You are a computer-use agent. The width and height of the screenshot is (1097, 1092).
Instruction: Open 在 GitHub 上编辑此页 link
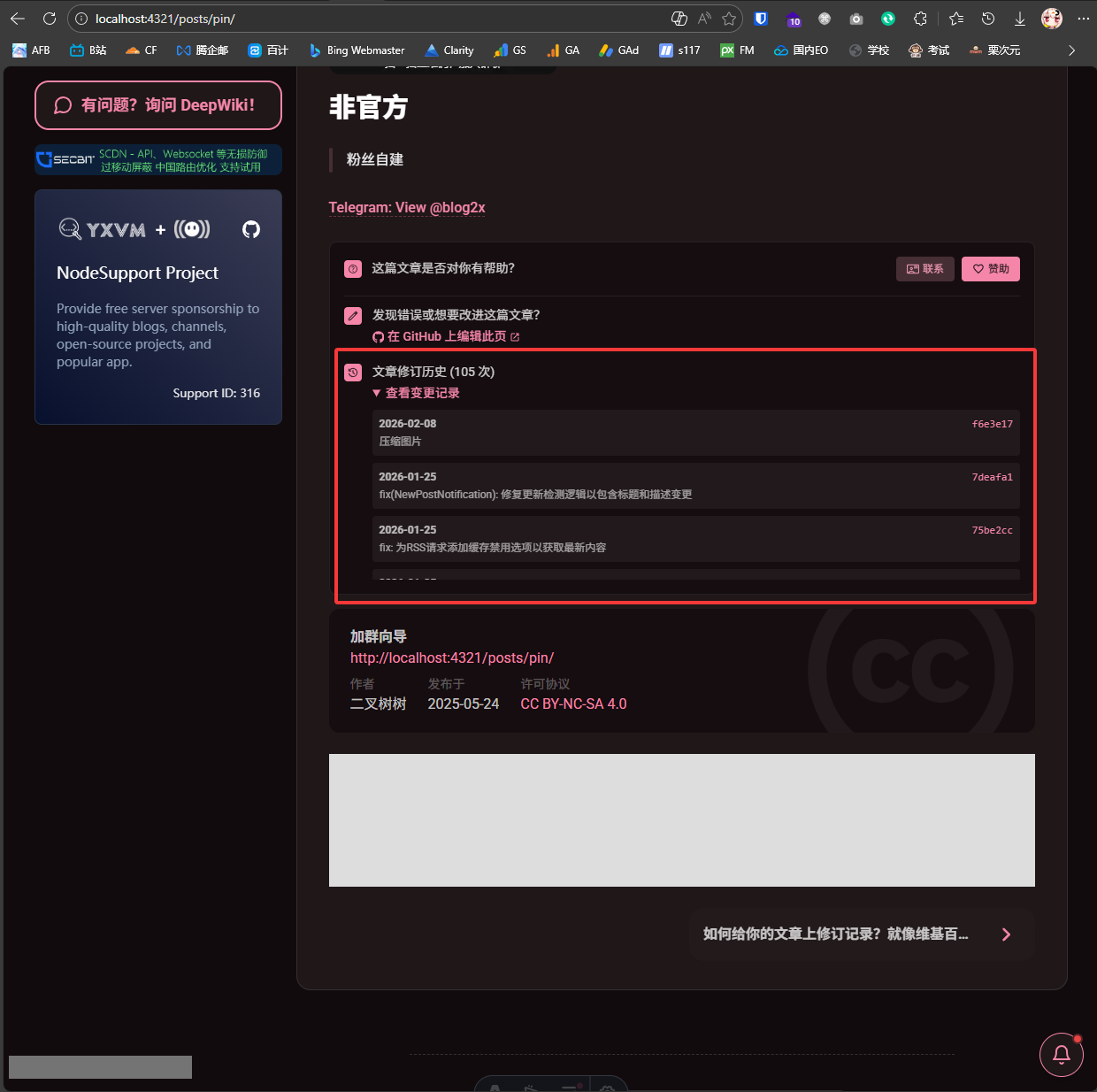[x=446, y=336]
